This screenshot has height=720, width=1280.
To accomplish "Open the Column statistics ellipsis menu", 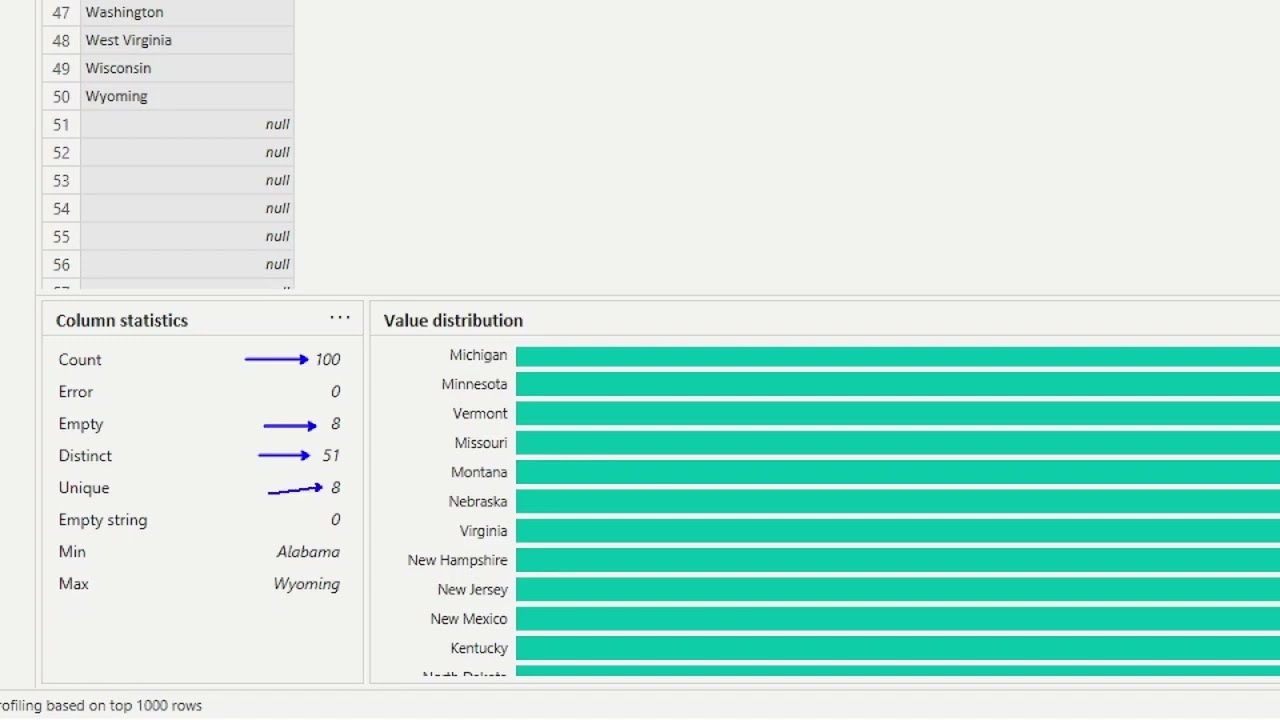I will (340, 318).
